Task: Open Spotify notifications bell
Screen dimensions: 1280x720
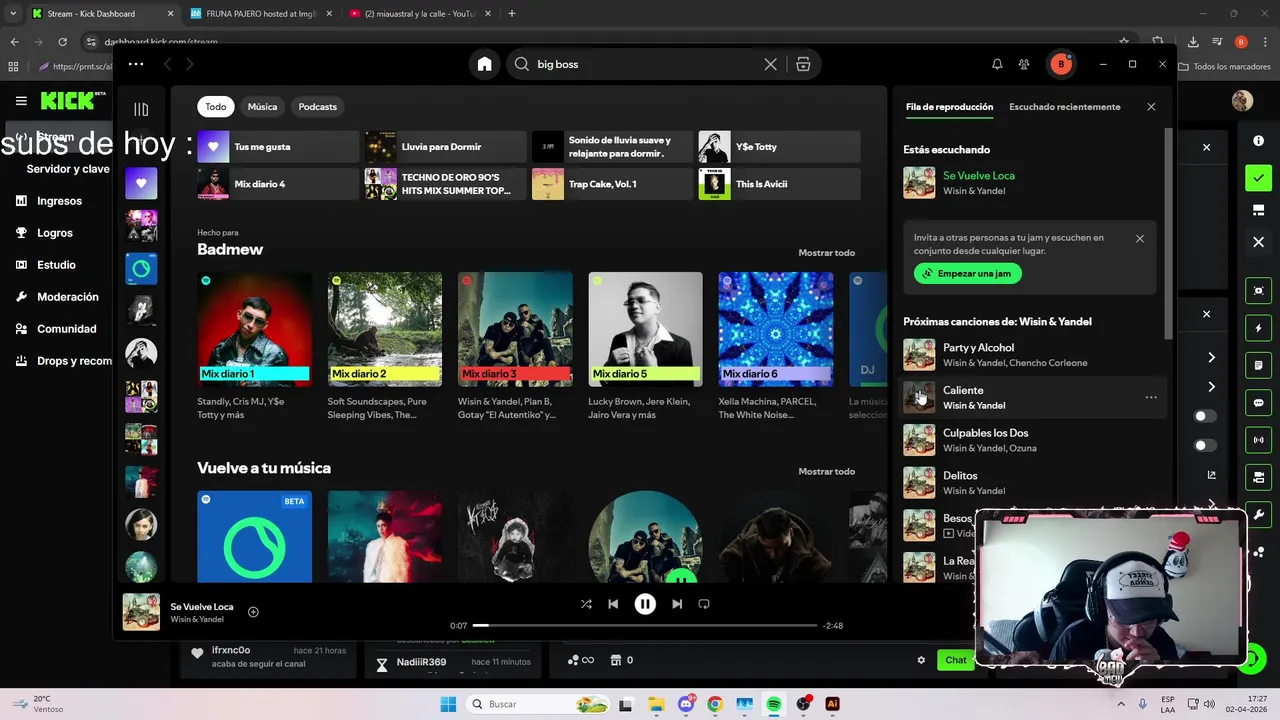Action: tap(997, 64)
